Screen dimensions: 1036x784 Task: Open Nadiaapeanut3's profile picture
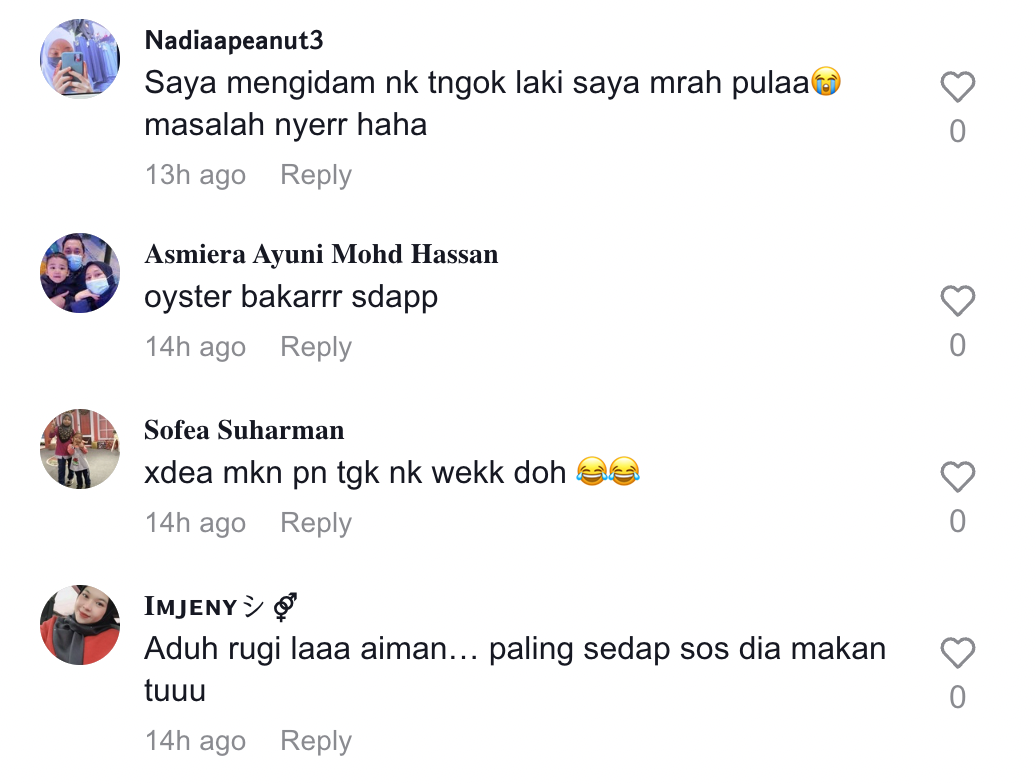[80, 59]
